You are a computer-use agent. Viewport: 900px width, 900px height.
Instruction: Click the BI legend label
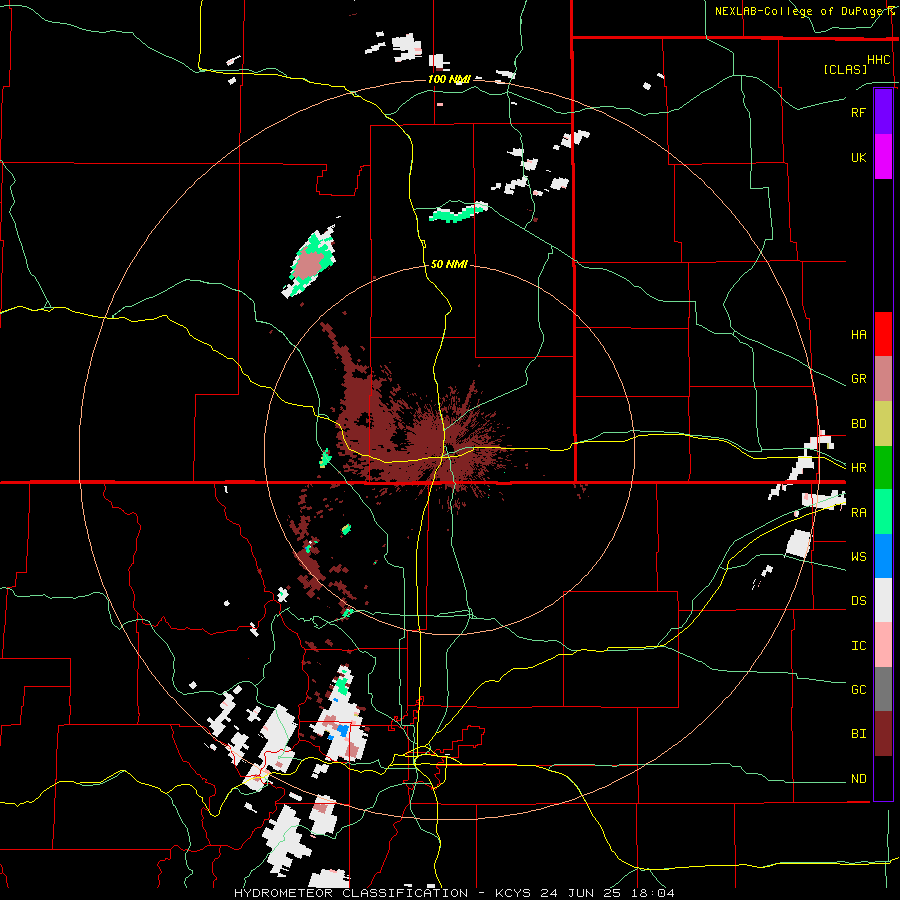(x=858, y=734)
